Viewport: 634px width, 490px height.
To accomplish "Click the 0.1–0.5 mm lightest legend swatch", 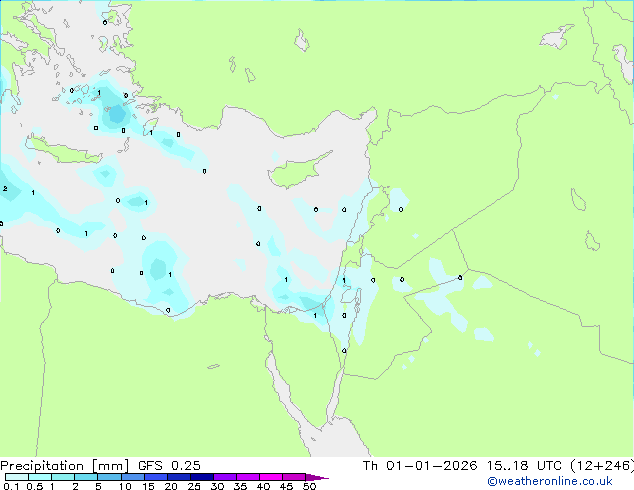I will point(17,477).
